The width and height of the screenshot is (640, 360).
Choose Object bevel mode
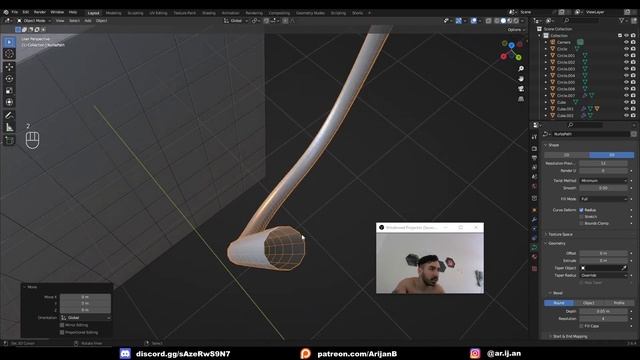589,303
